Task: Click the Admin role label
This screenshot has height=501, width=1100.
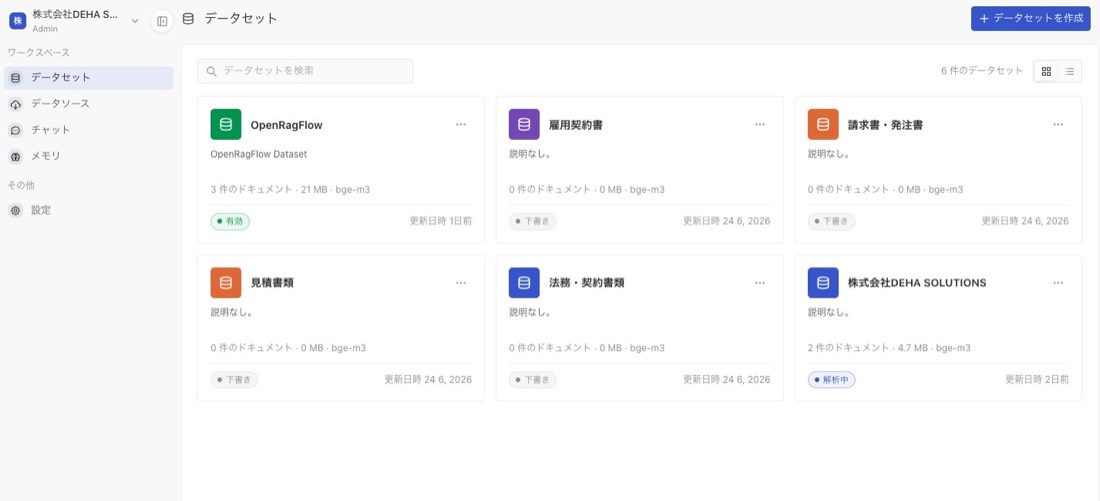Action: point(45,29)
